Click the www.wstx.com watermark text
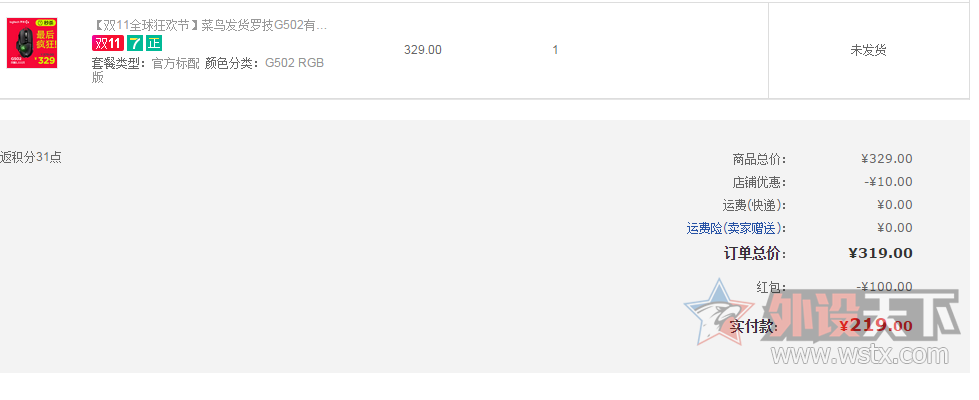Viewport: 979px width, 400px height. pyautogui.click(x=860, y=355)
